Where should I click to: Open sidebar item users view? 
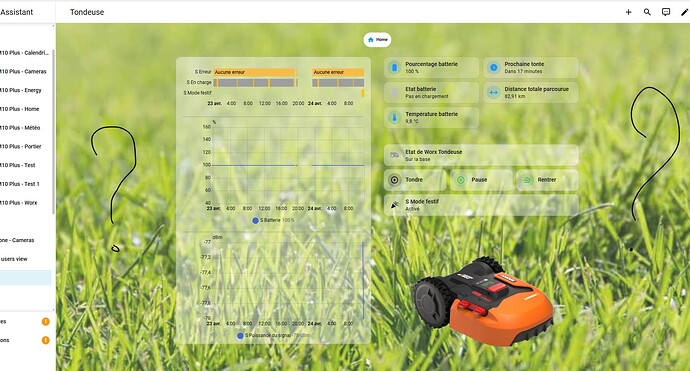(26, 259)
